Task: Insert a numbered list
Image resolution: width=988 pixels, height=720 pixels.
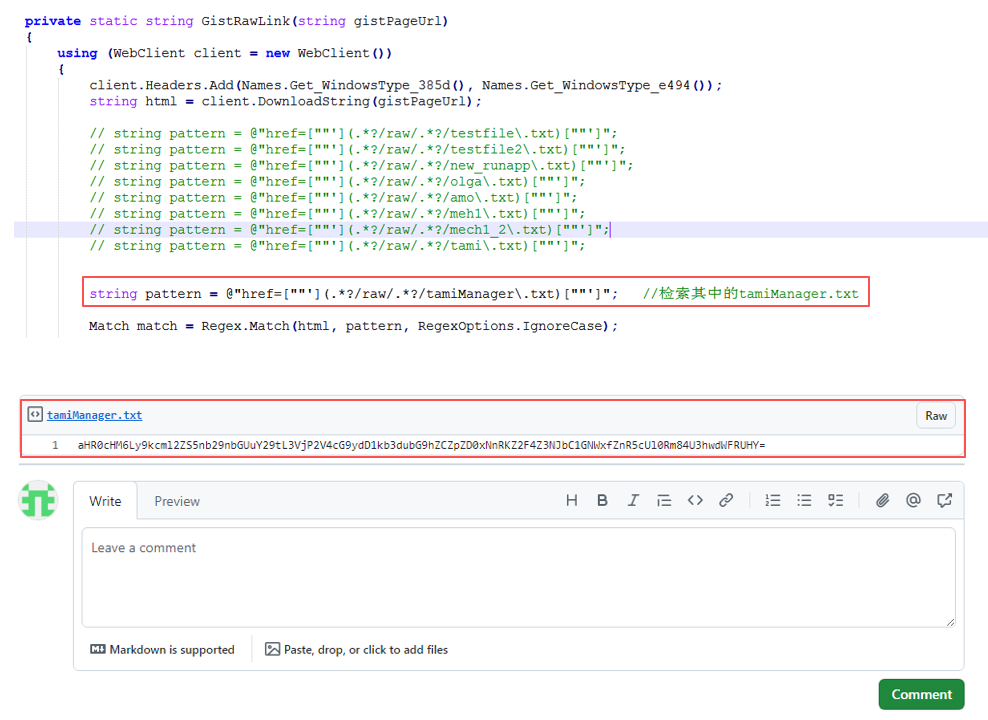Action: pyautogui.click(x=773, y=500)
